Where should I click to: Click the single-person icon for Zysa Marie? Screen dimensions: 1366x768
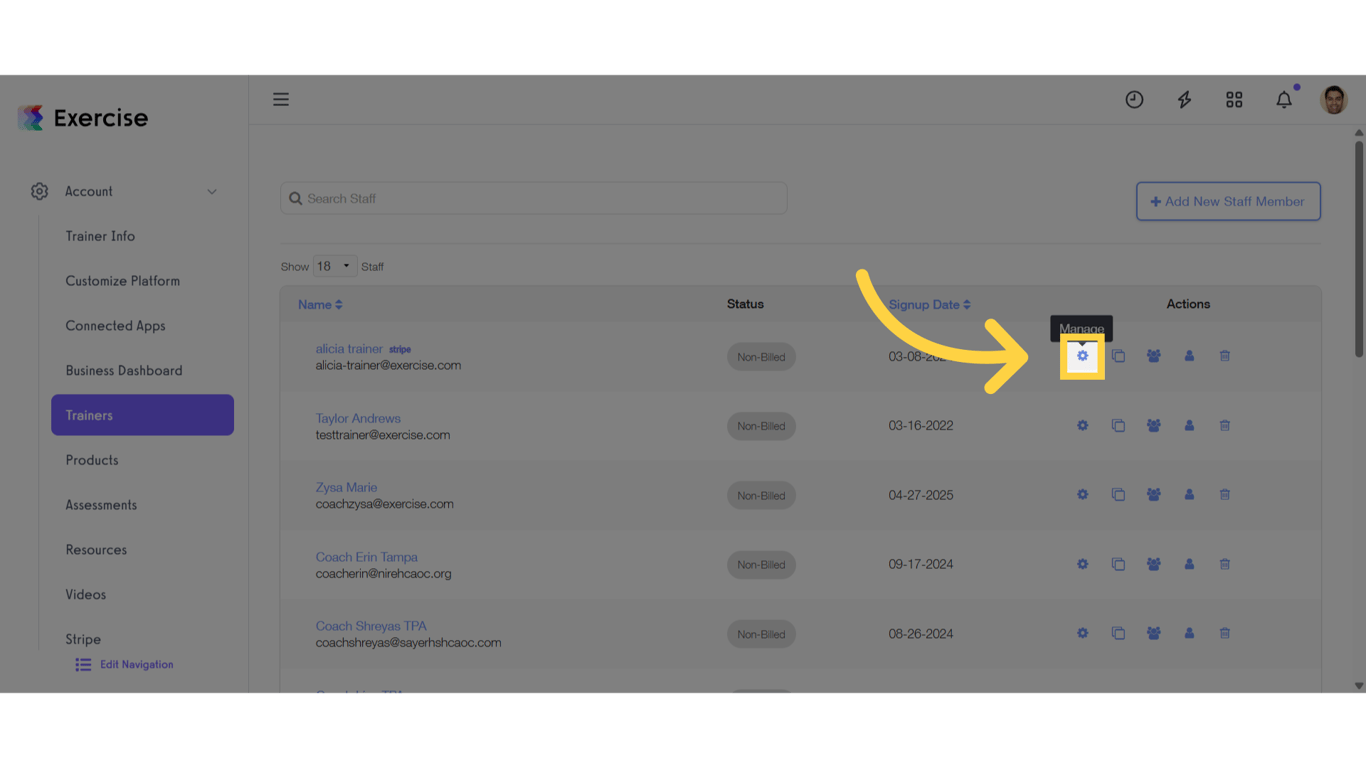pyautogui.click(x=1189, y=494)
